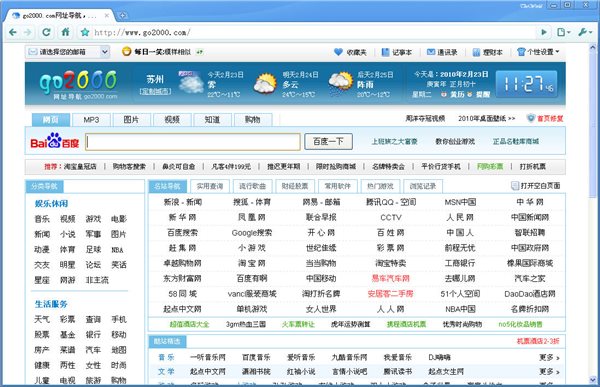Switch to 浏览记录 tab
Viewport: 600px width, 387px height.
[423, 186]
